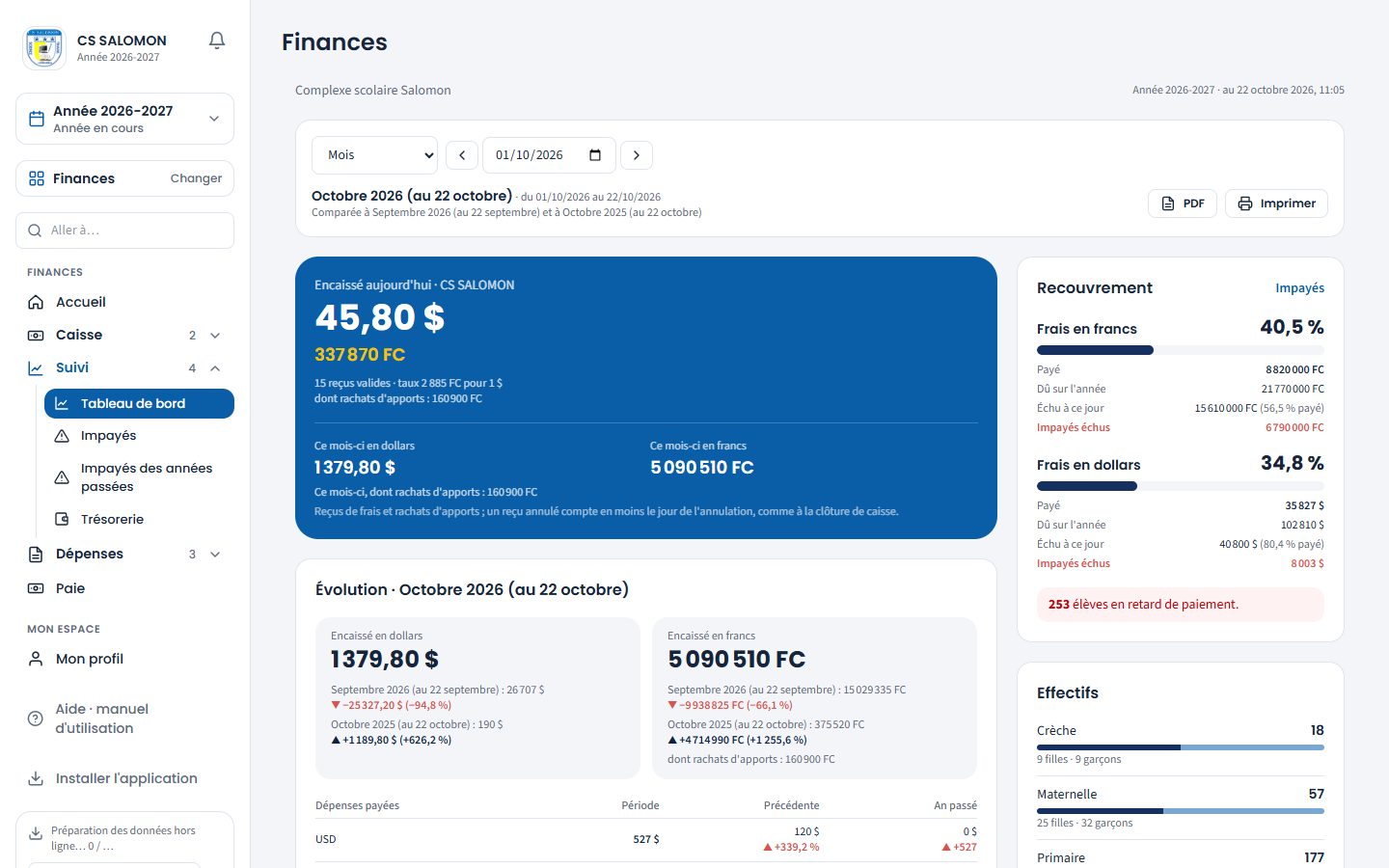Click Impayés échus 6 790 000 FC value
The width and height of the screenshot is (1389, 868).
click(1294, 428)
